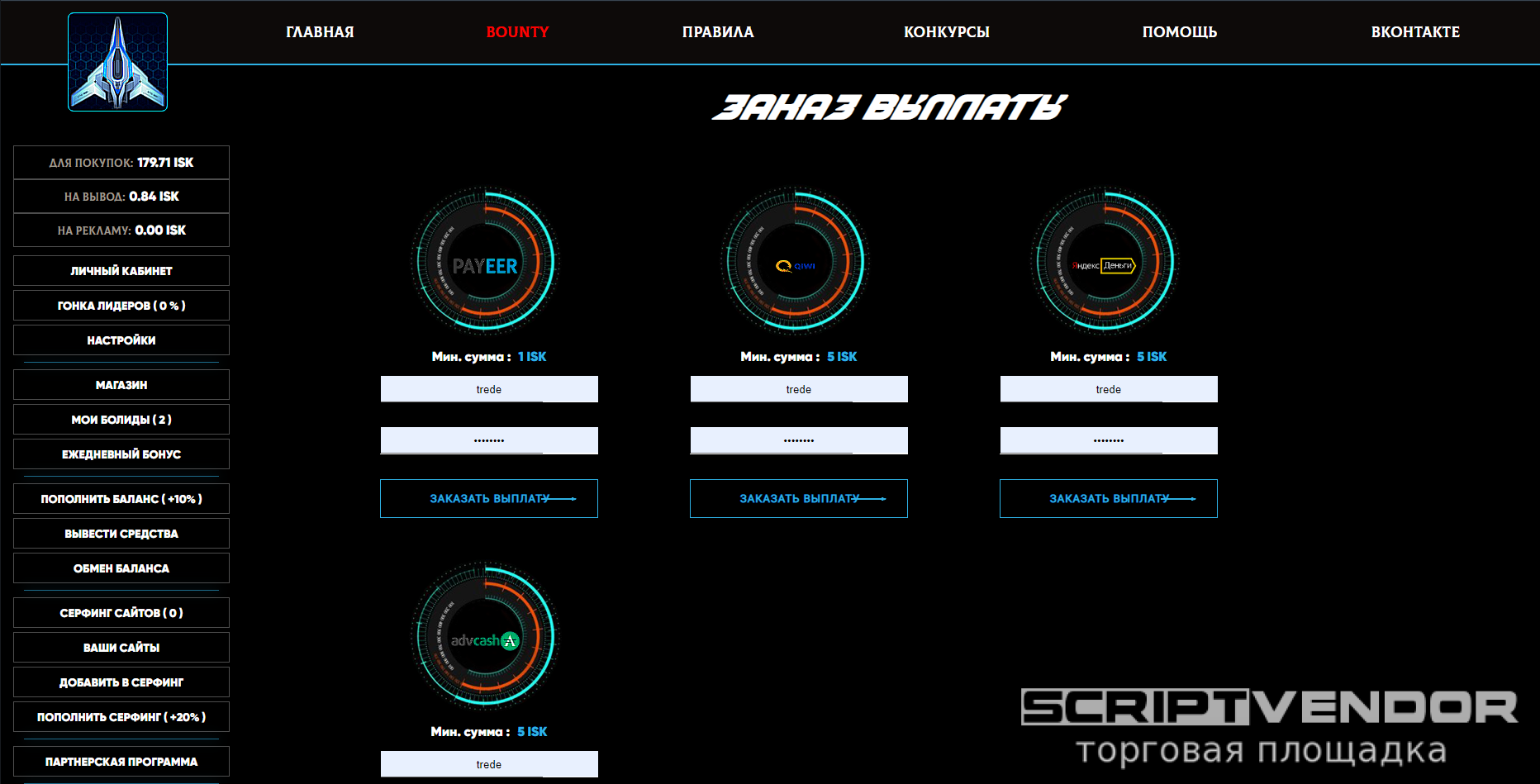
Task: Select the advcash payment system dial
Action: pyautogui.click(x=486, y=636)
